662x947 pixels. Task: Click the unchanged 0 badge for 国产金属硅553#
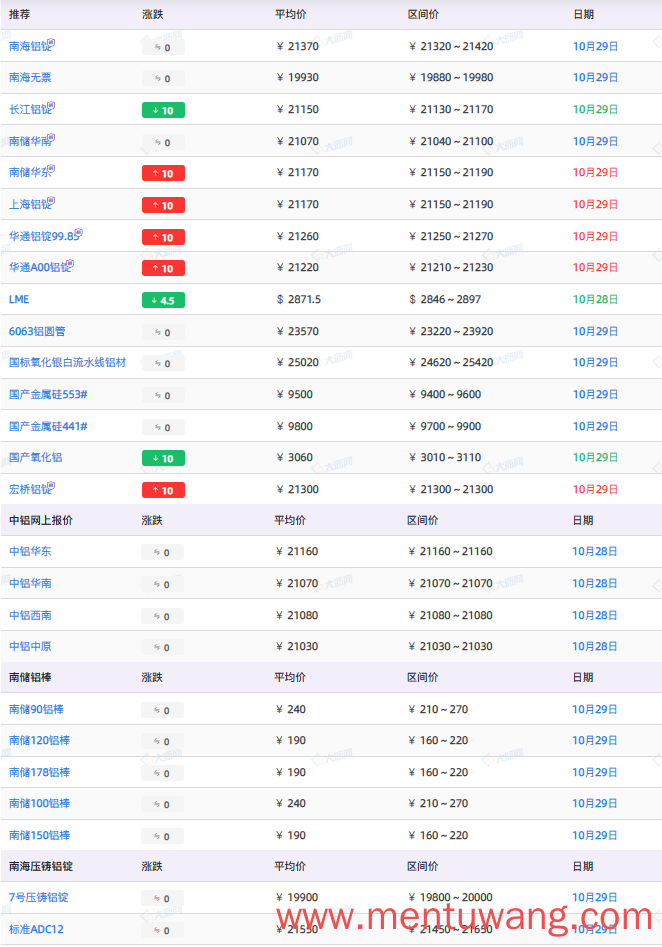coord(163,396)
